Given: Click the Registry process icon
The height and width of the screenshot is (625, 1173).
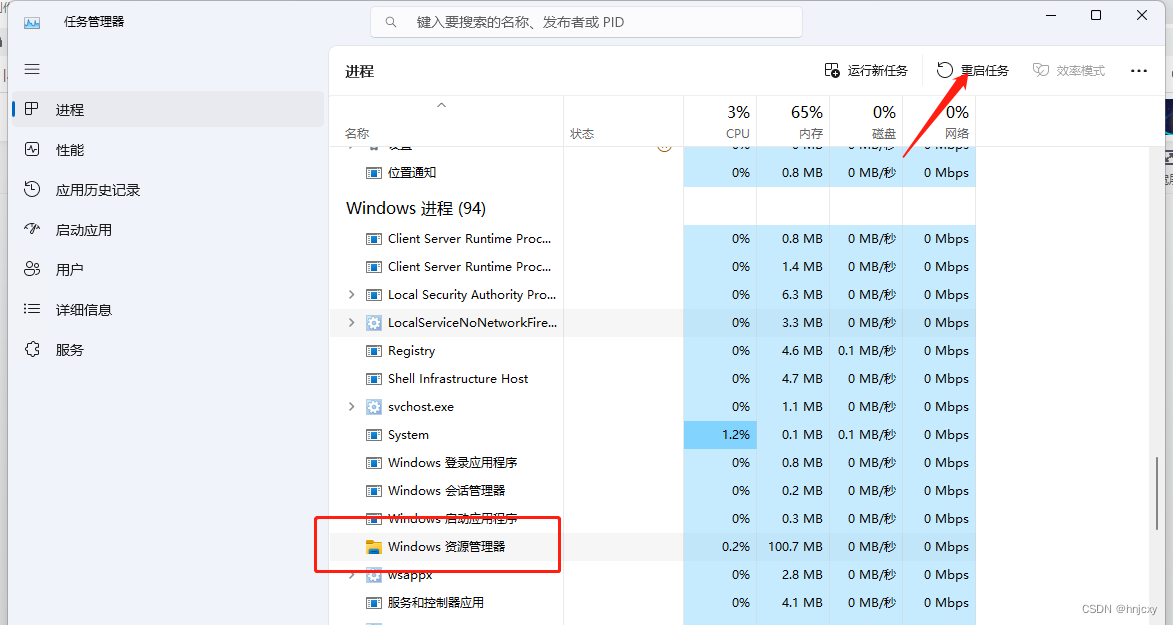Looking at the screenshot, I should click(x=373, y=350).
